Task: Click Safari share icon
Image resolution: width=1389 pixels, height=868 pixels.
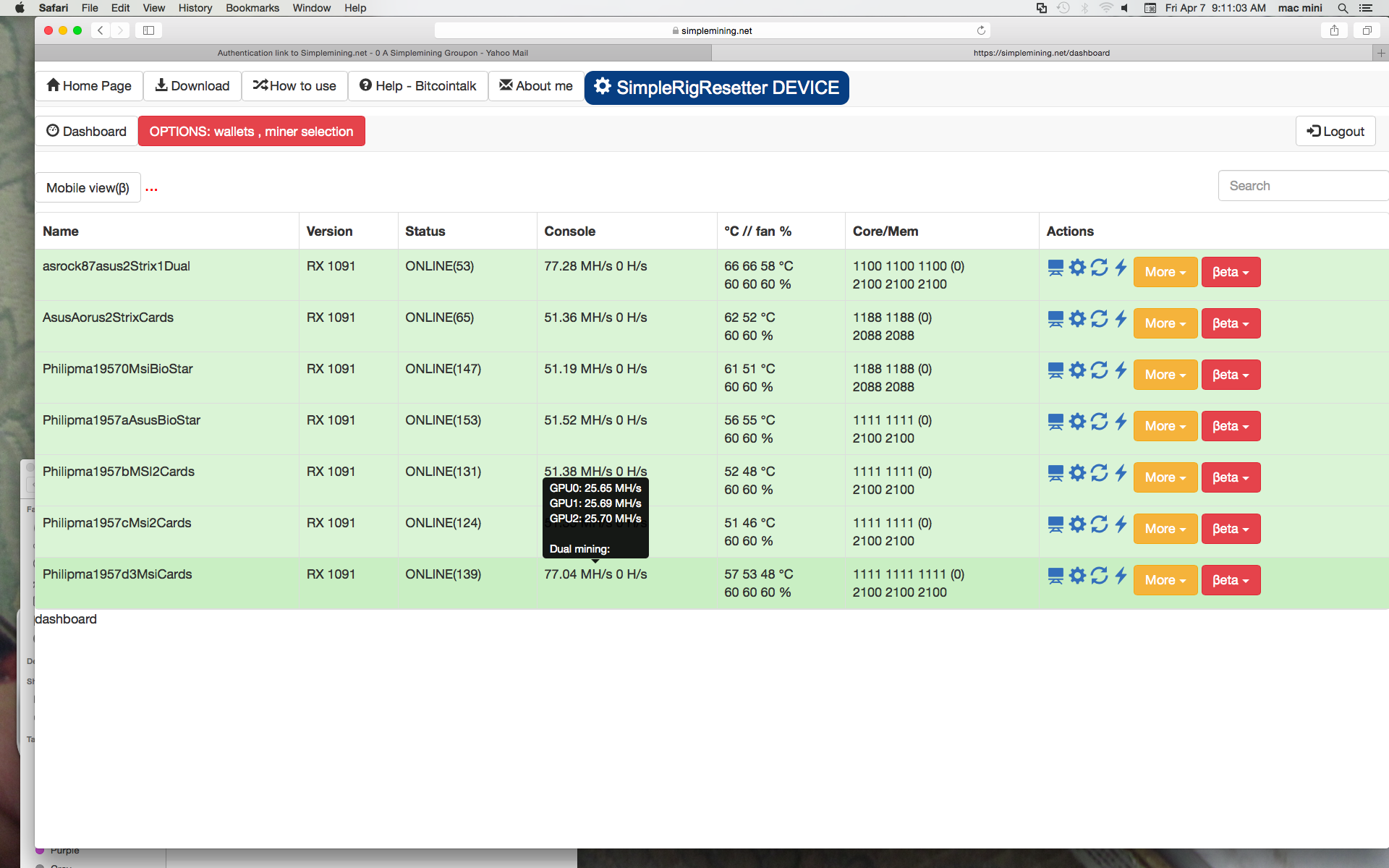Action: pyautogui.click(x=1334, y=30)
